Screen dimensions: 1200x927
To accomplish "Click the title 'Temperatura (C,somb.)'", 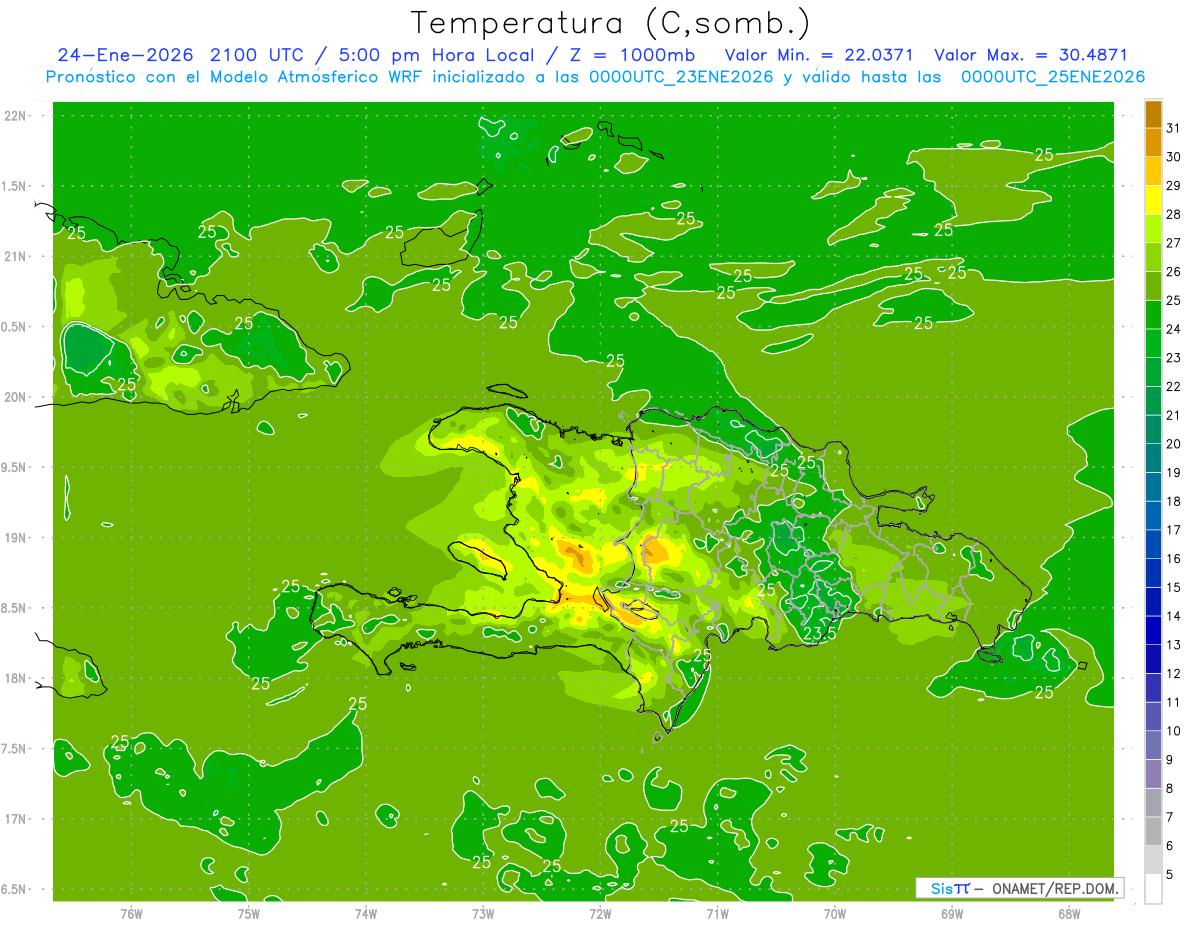I will 611,24.
